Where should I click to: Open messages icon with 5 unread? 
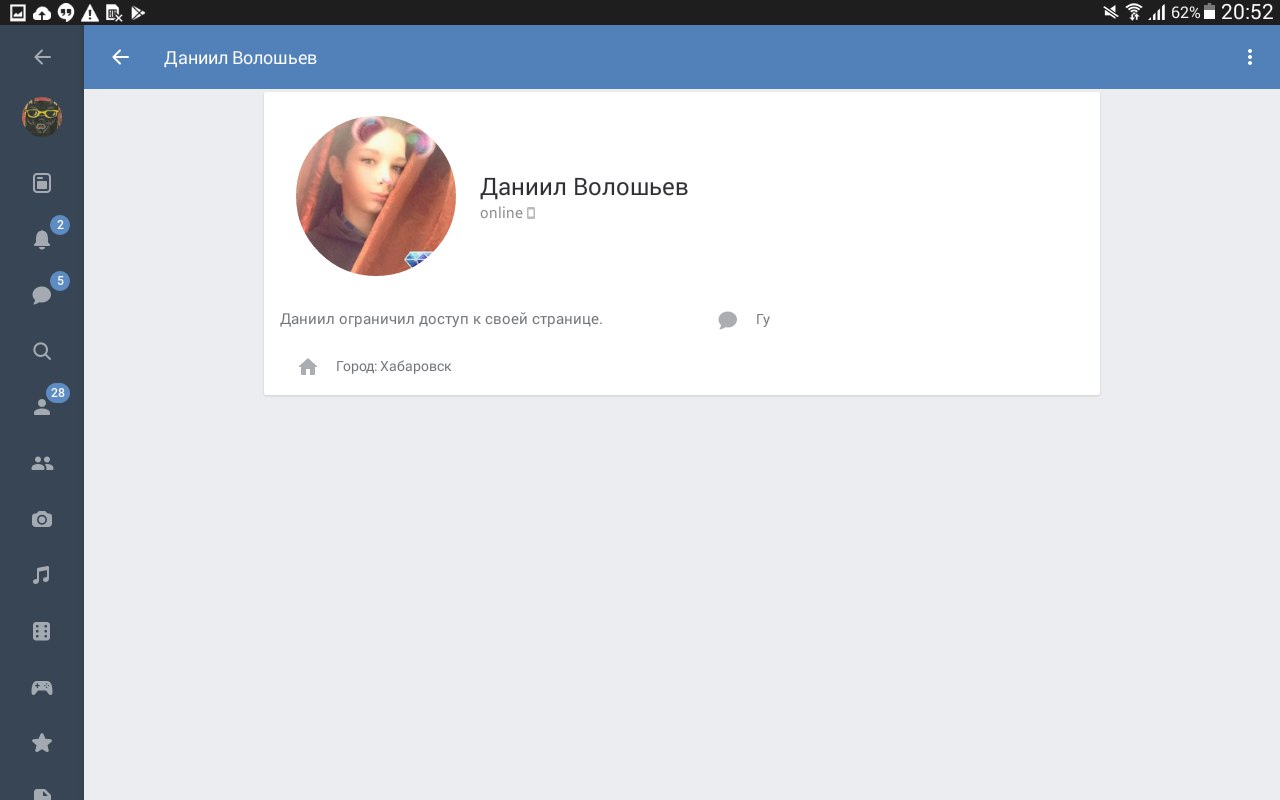[x=42, y=295]
